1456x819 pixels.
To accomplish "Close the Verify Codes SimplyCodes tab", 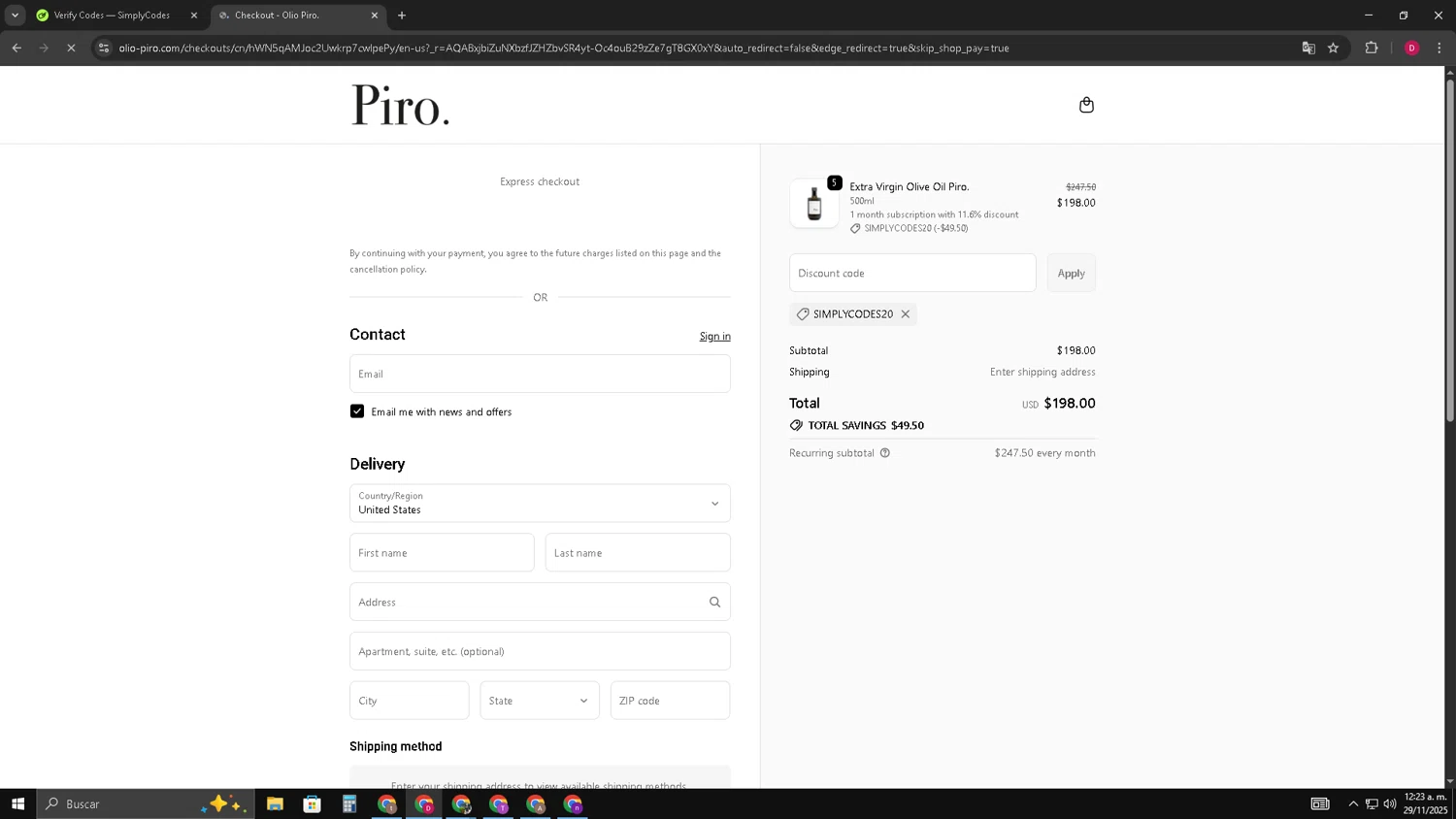I will click(194, 16).
